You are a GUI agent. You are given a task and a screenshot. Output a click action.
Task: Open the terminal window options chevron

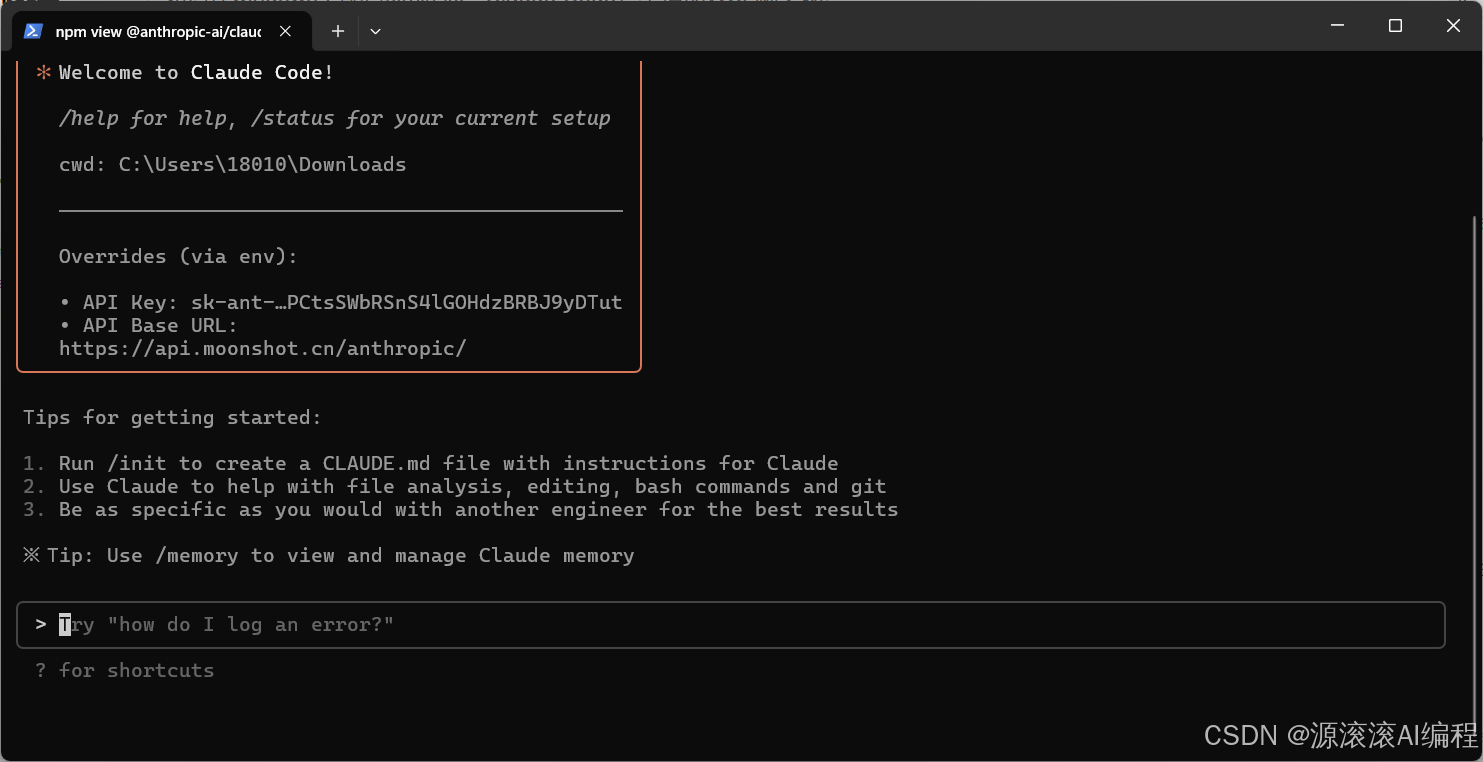[375, 31]
